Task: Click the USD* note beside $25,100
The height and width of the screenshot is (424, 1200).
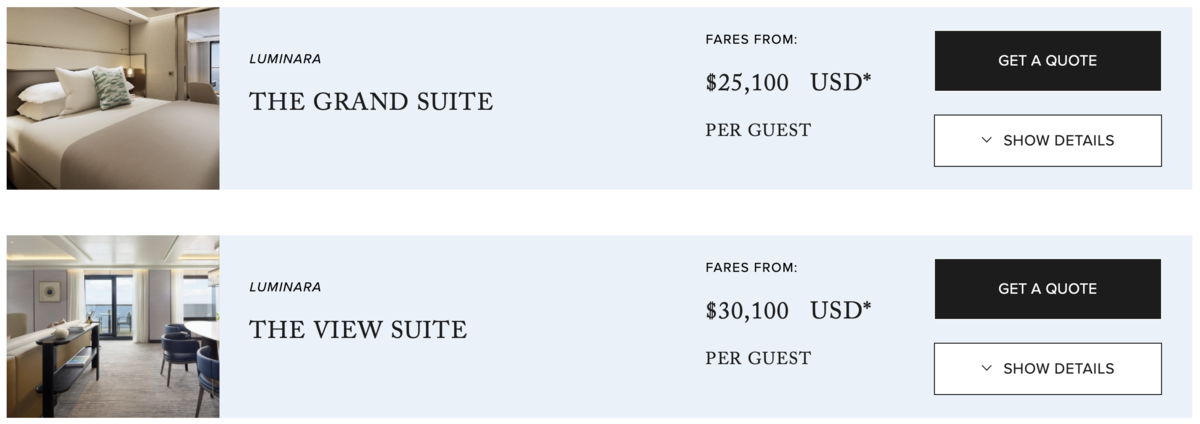Action: click(841, 82)
